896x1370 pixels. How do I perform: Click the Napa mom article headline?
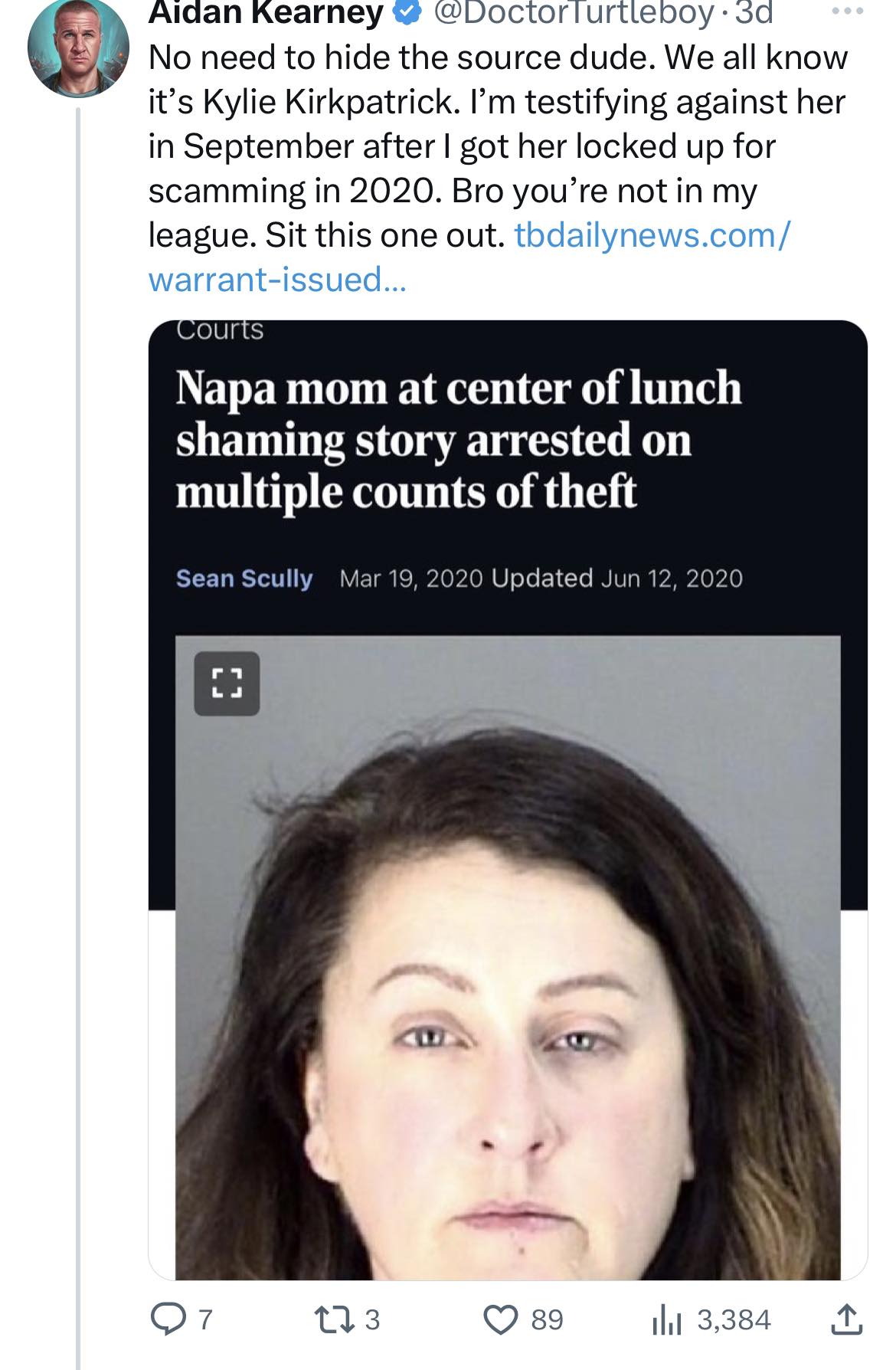458,439
